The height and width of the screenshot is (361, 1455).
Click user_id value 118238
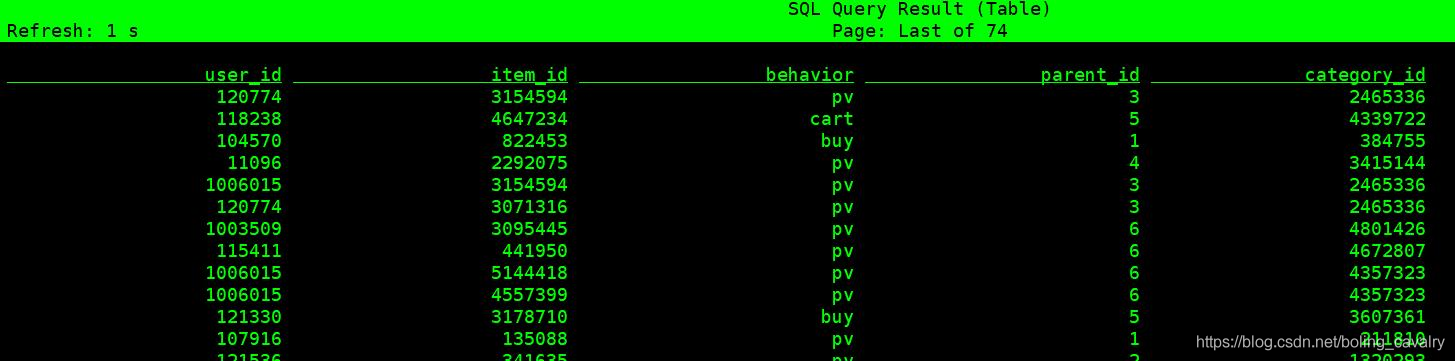pos(249,119)
